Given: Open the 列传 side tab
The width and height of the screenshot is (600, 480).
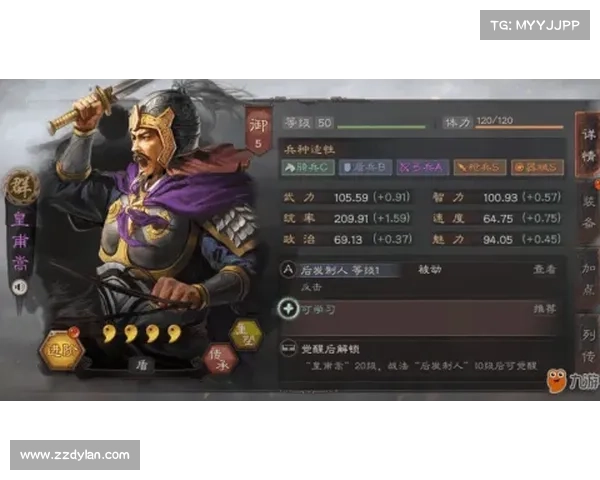Looking at the screenshot, I should [588, 345].
